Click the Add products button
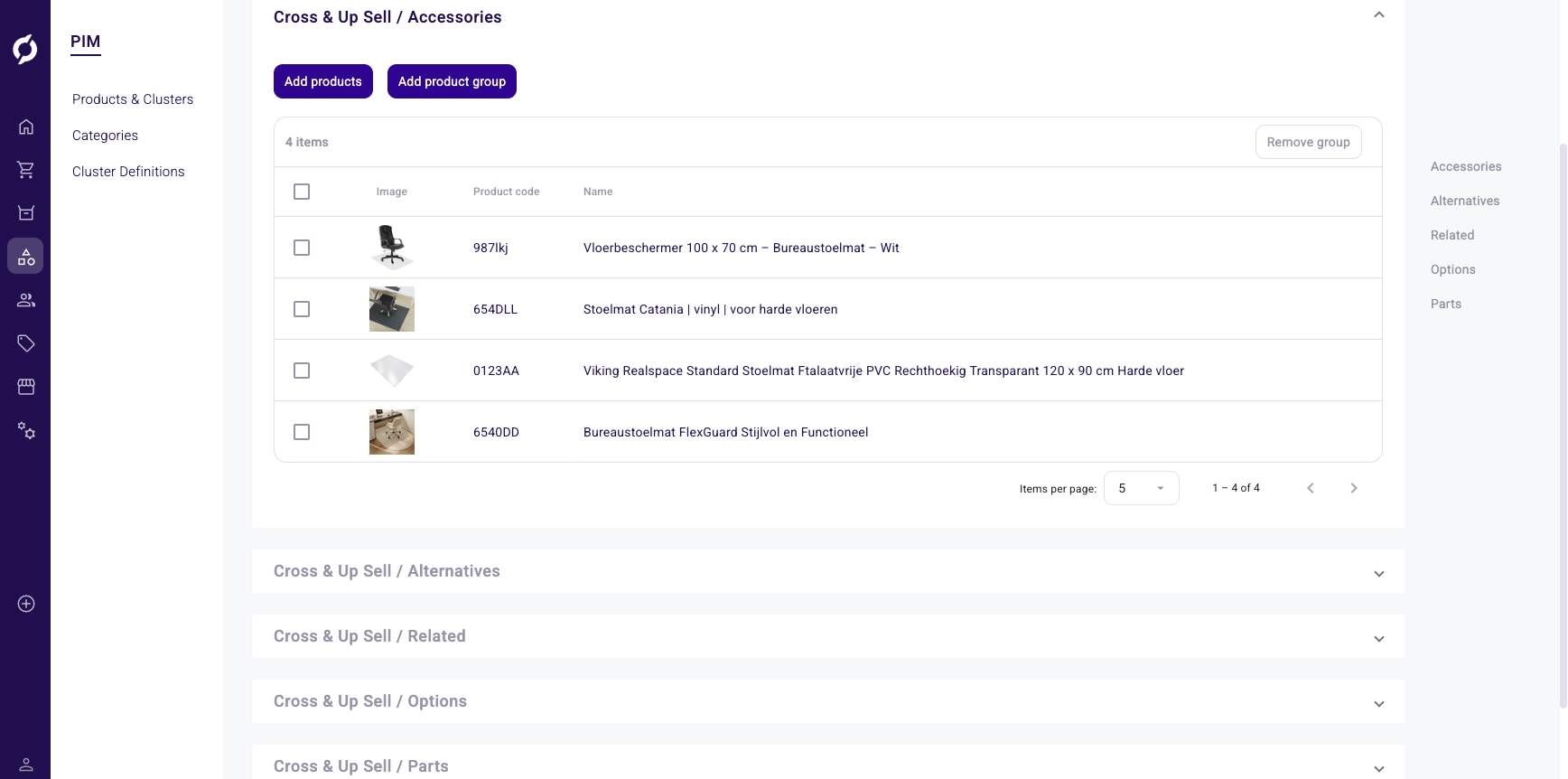Image resolution: width=1568 pixels, height=779 pixels. (x=323, y=81)
